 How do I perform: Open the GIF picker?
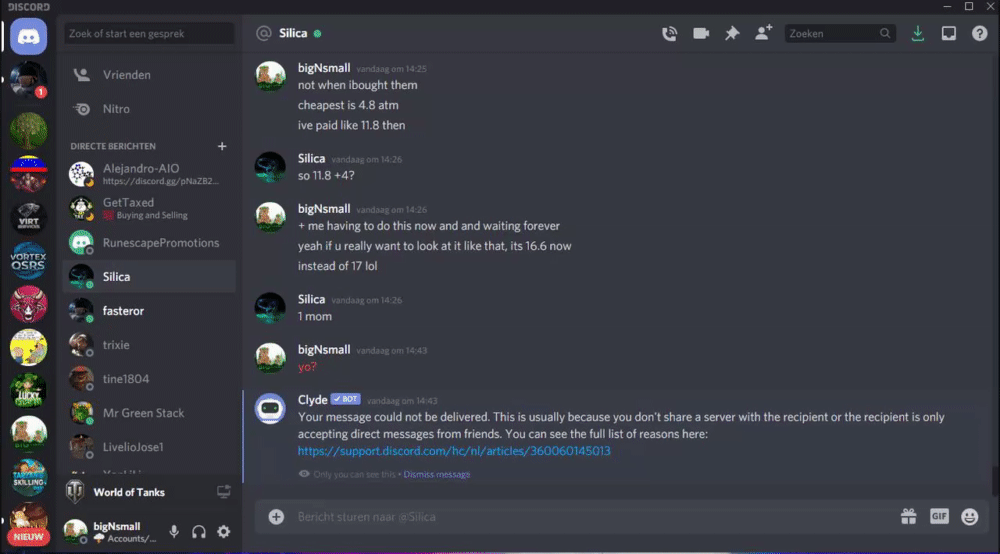click(x=939, y=516)
